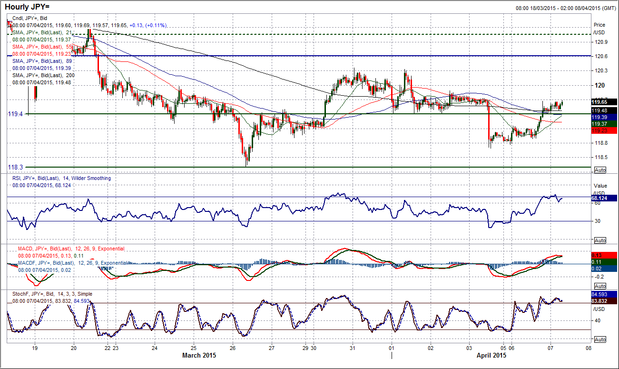Click the Auto button in RSI panel
619x369 pixels.
[x=600, y=240]
